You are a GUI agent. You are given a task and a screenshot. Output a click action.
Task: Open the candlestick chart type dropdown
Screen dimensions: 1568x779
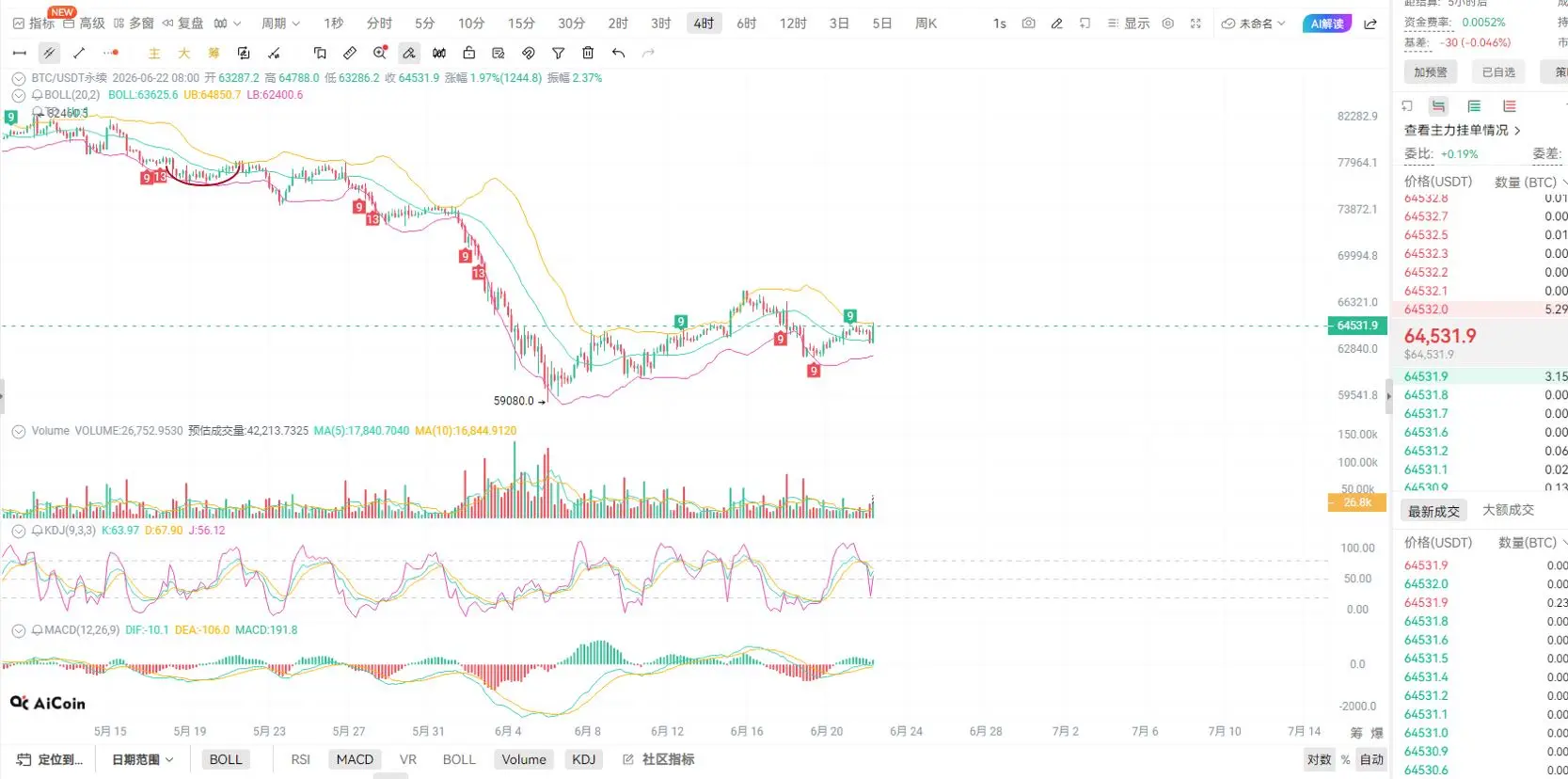pos(227,24)
